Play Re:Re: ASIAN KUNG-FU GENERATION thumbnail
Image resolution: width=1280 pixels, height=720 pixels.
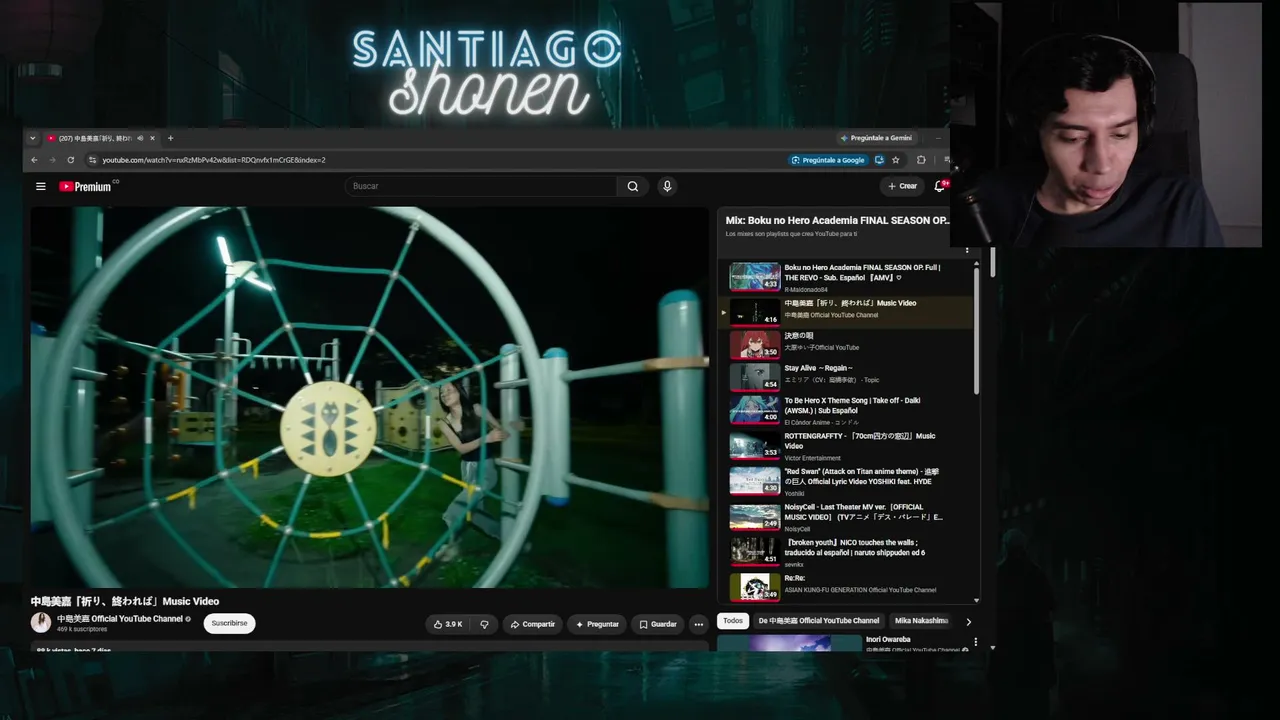(755, 587)
